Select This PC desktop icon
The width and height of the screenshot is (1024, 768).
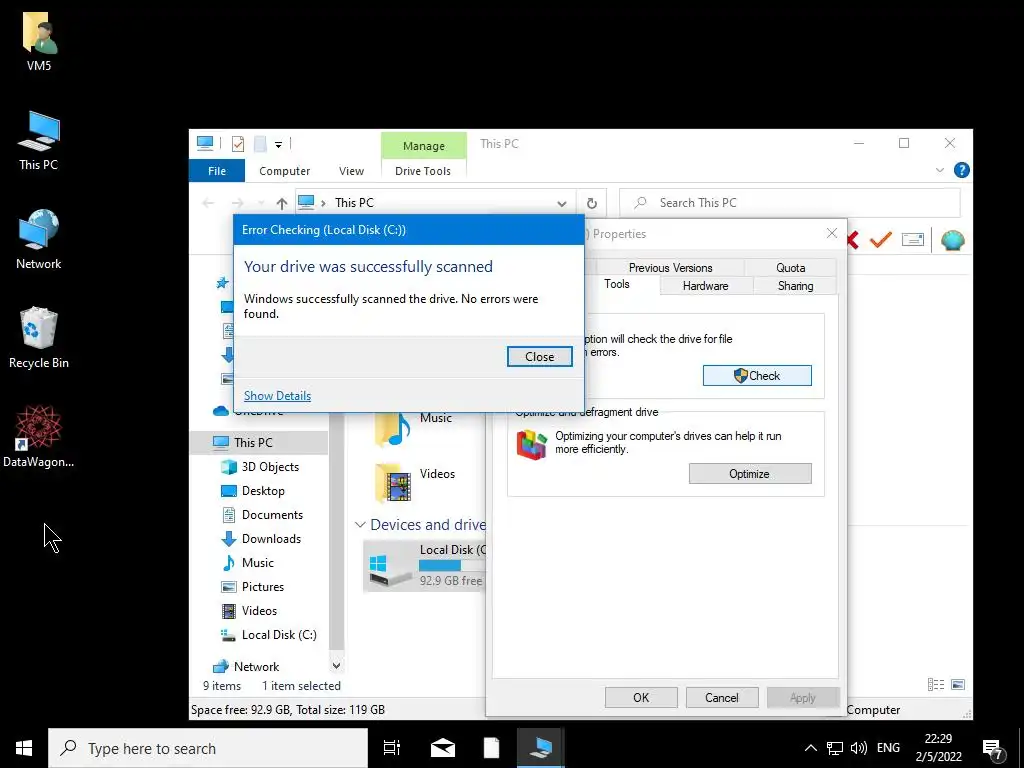(x=39, y=140)
